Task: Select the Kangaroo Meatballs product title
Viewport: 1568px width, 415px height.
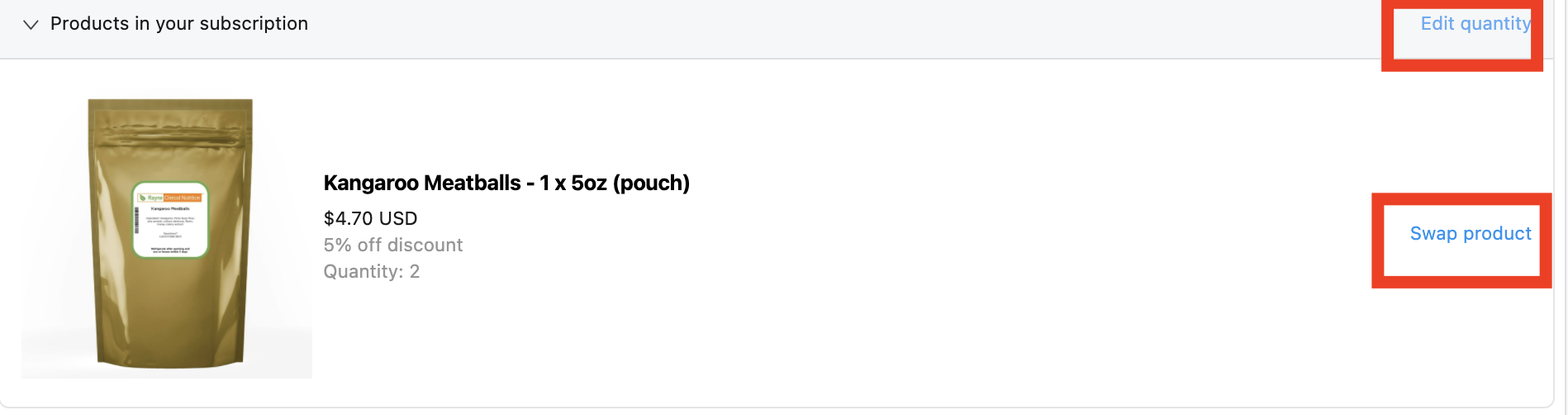Action: (506, 183)
